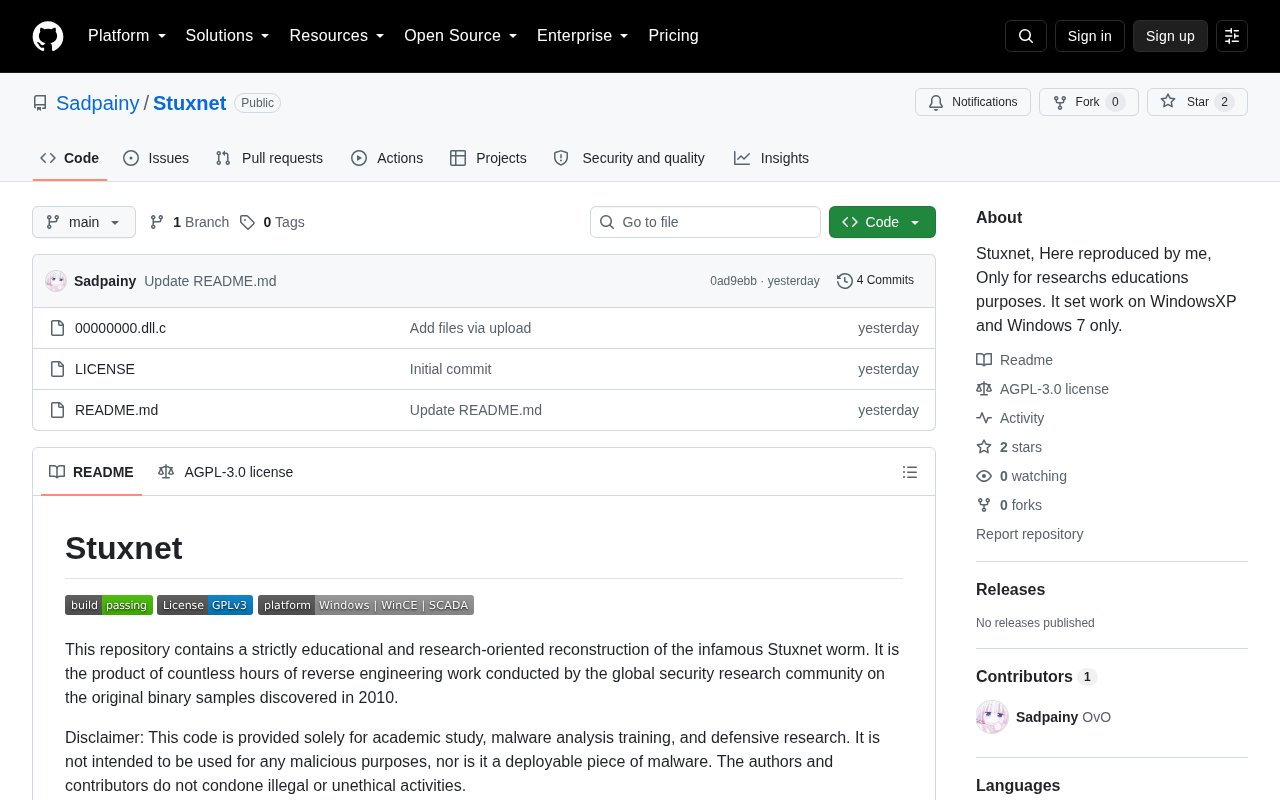The image size is (1280, 800).
Task: Open the AGPL-3.0 license link in About
Action: 1042,389
